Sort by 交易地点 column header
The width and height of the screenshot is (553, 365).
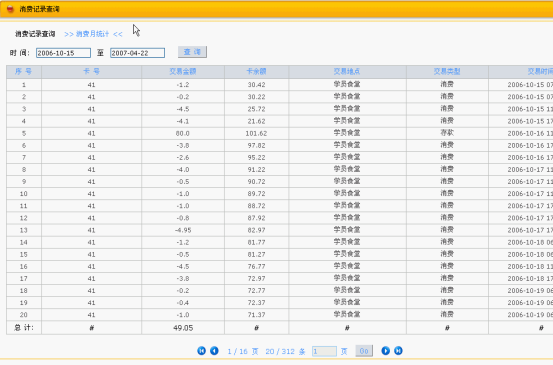tap(347, 72)
